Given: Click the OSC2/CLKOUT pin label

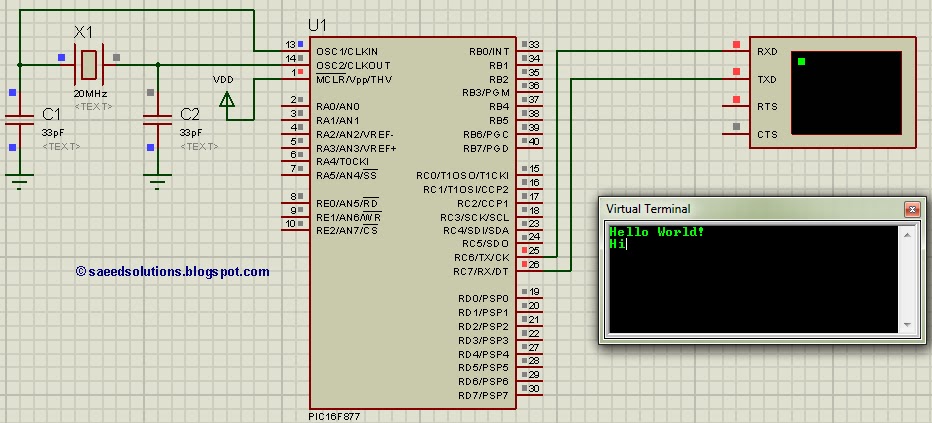Looking at the screenshot, I should [353, 65].
